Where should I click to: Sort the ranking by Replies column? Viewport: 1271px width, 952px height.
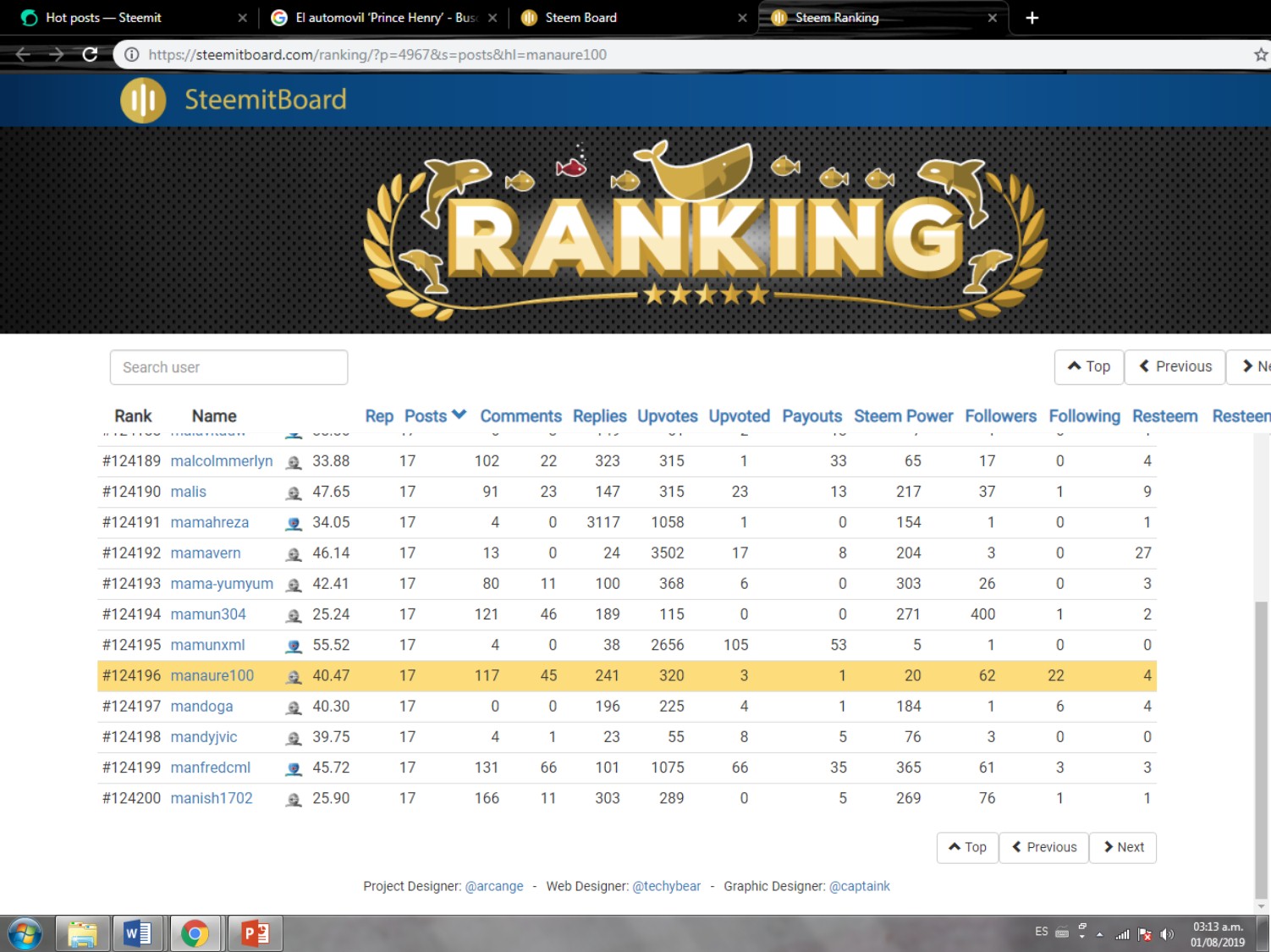pyautogui.click(x=600, y=416)
